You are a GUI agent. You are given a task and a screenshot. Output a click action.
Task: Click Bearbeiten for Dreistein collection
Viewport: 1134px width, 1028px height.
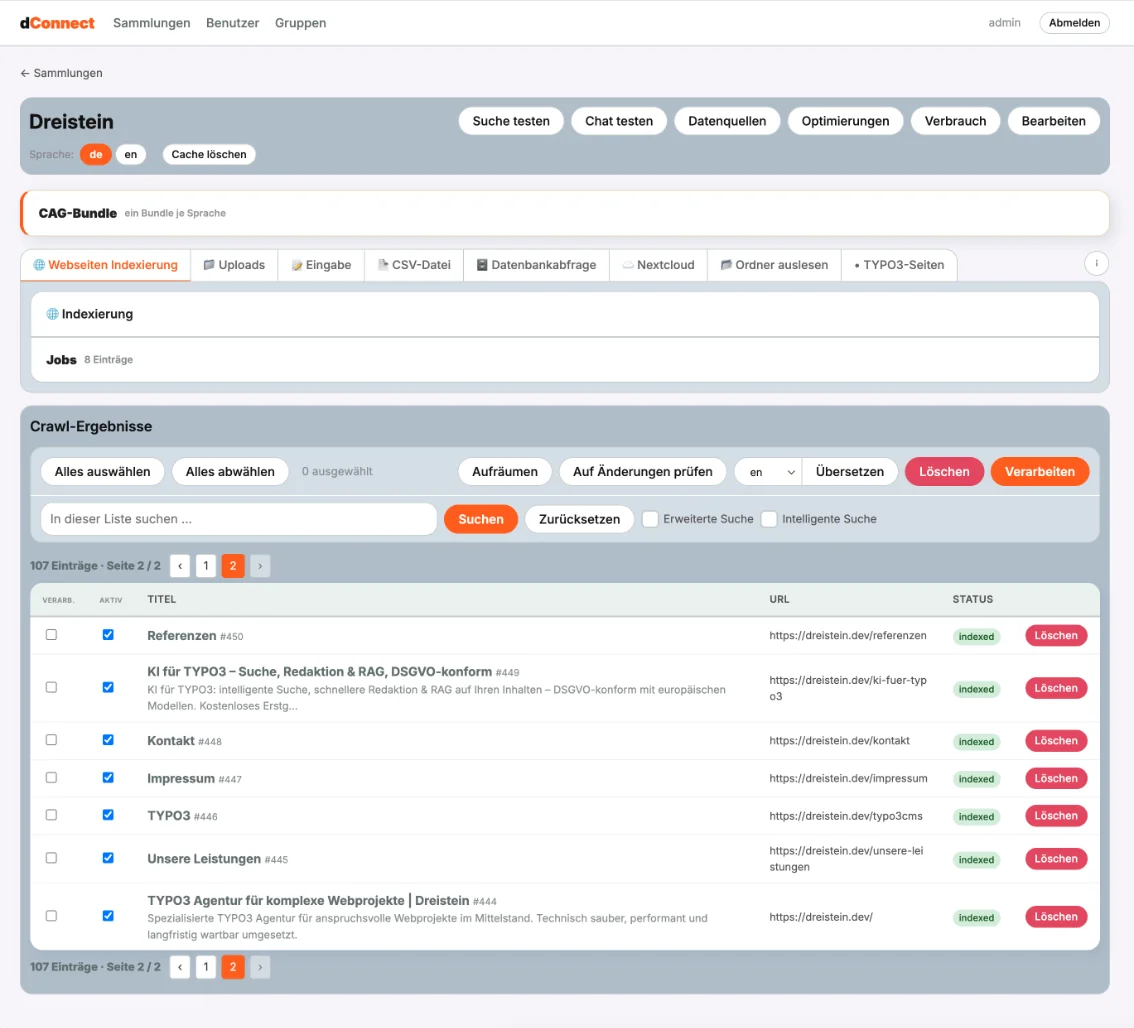click(1054, 121)
